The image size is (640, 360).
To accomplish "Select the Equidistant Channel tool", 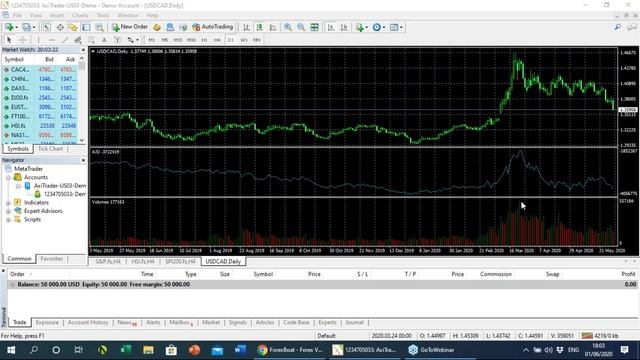I will 78,40.
